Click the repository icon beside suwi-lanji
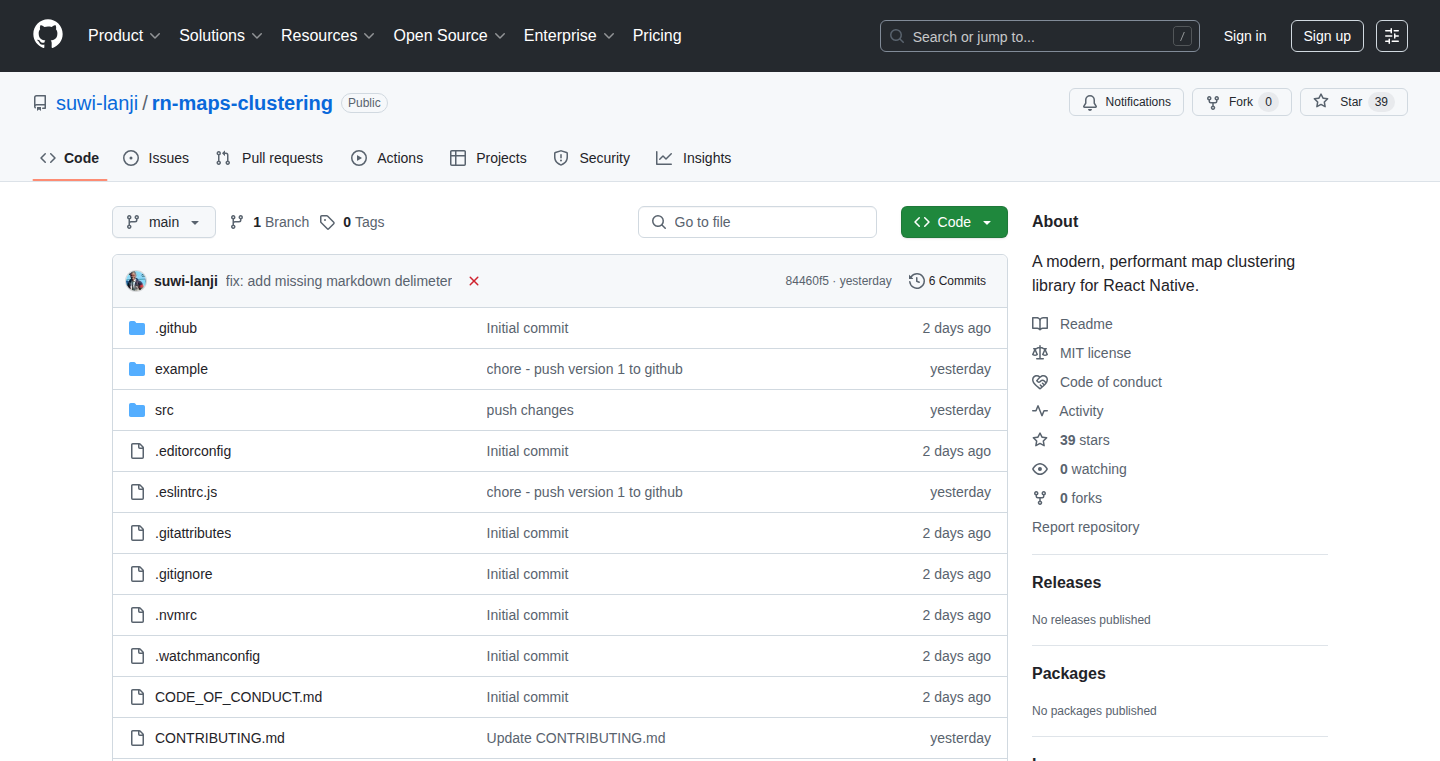Viewport: 1440px width, 761px height. tap(40, 103)
